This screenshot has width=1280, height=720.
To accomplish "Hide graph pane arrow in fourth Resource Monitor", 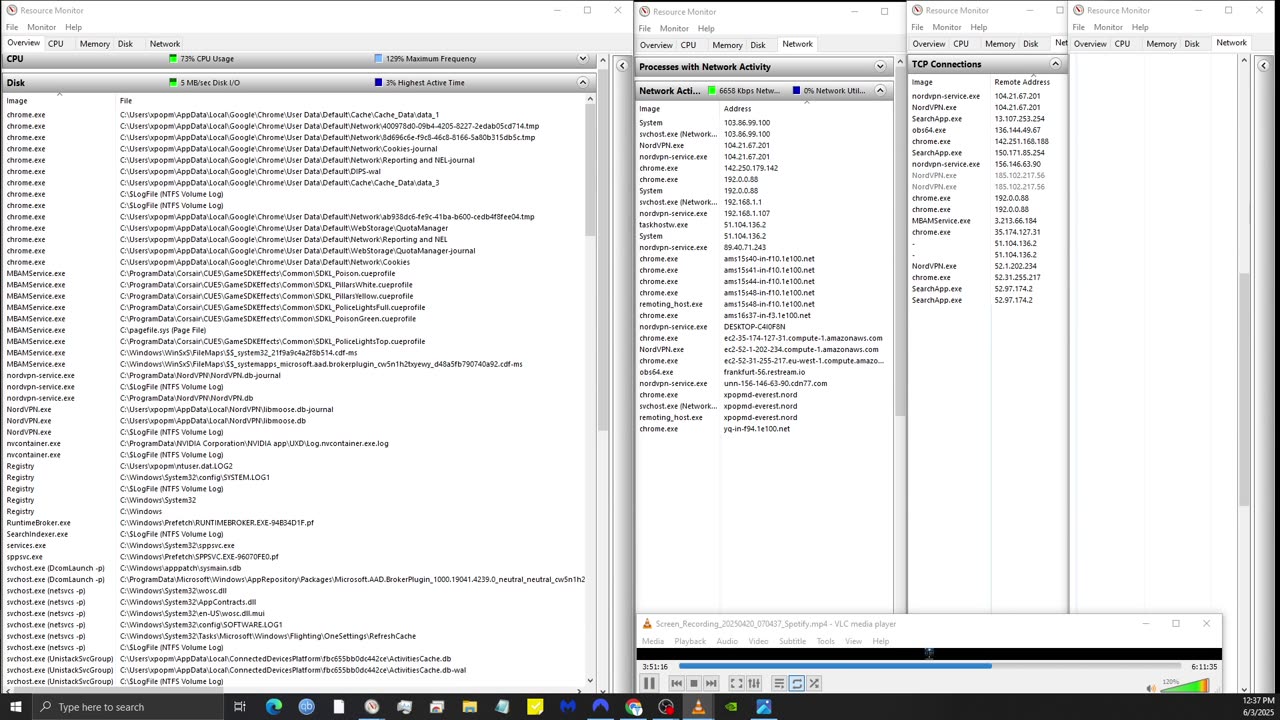I will coord(1263,66).
